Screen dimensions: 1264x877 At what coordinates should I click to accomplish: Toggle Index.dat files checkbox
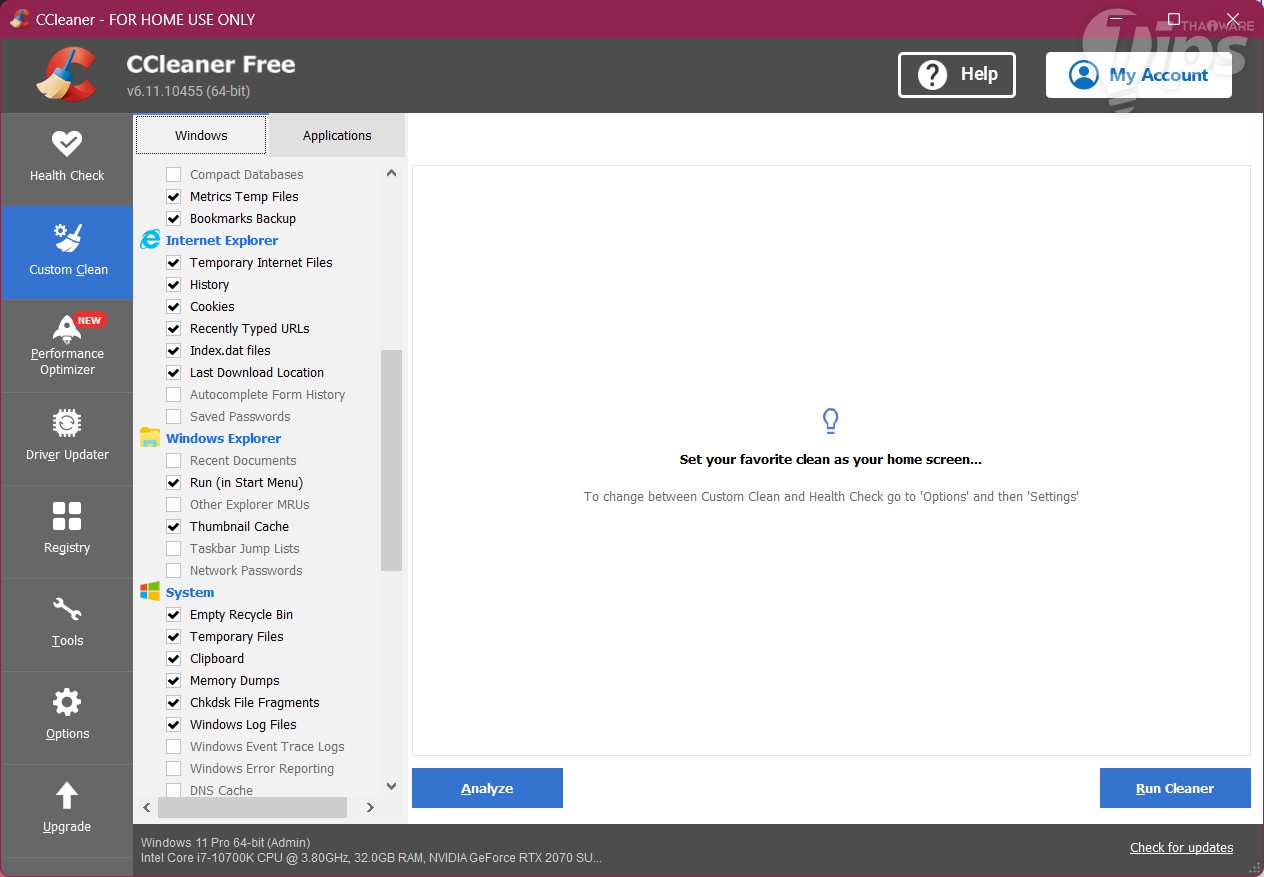click(174, 350)
